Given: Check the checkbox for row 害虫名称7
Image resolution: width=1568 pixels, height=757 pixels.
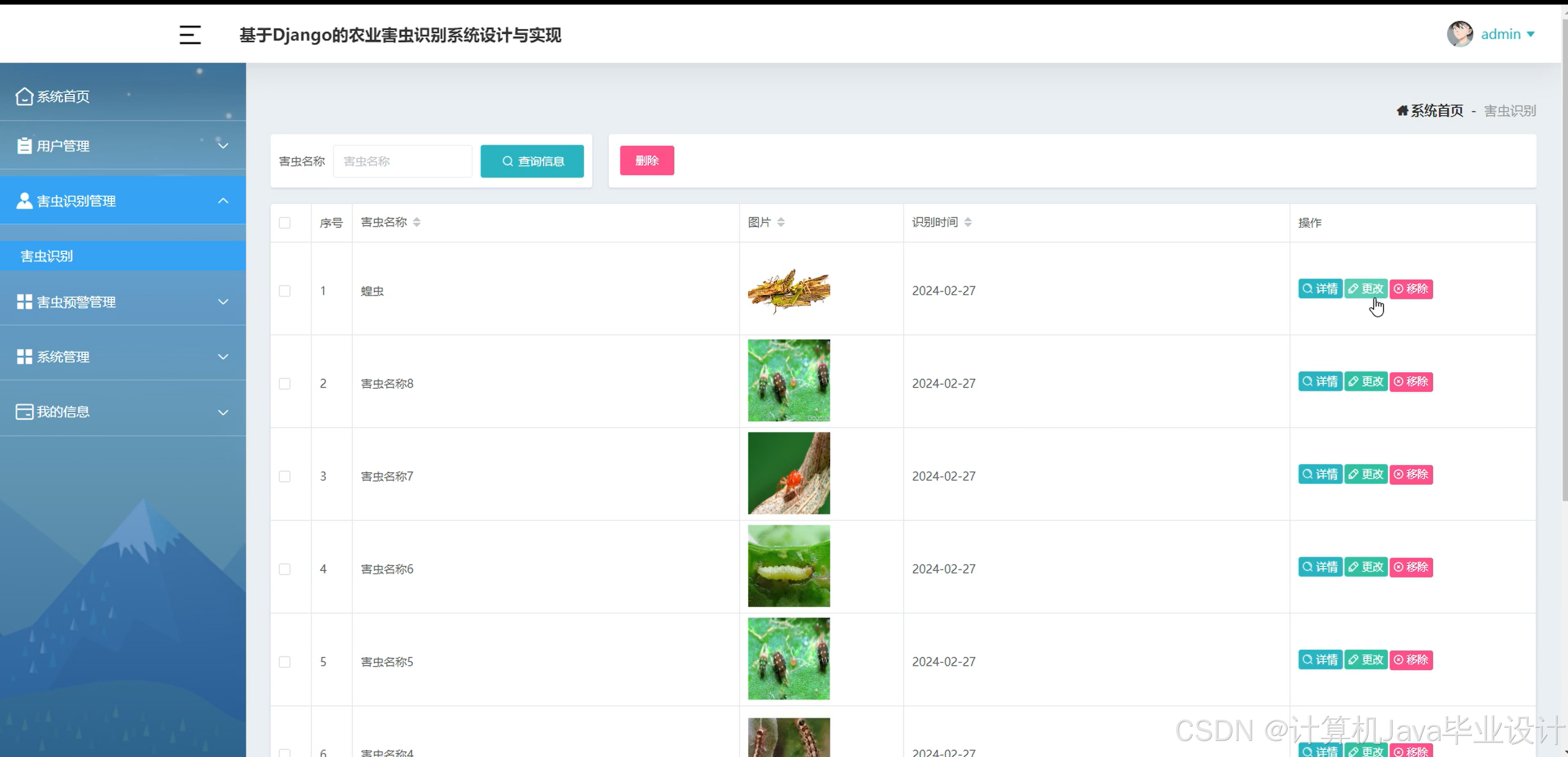Looking at the screenshot, I should 284,476.
